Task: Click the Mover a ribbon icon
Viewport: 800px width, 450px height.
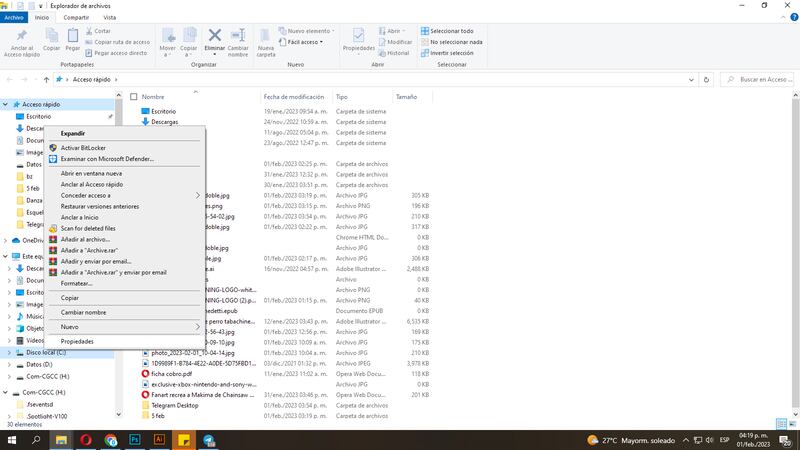Action: click(167, 42)
